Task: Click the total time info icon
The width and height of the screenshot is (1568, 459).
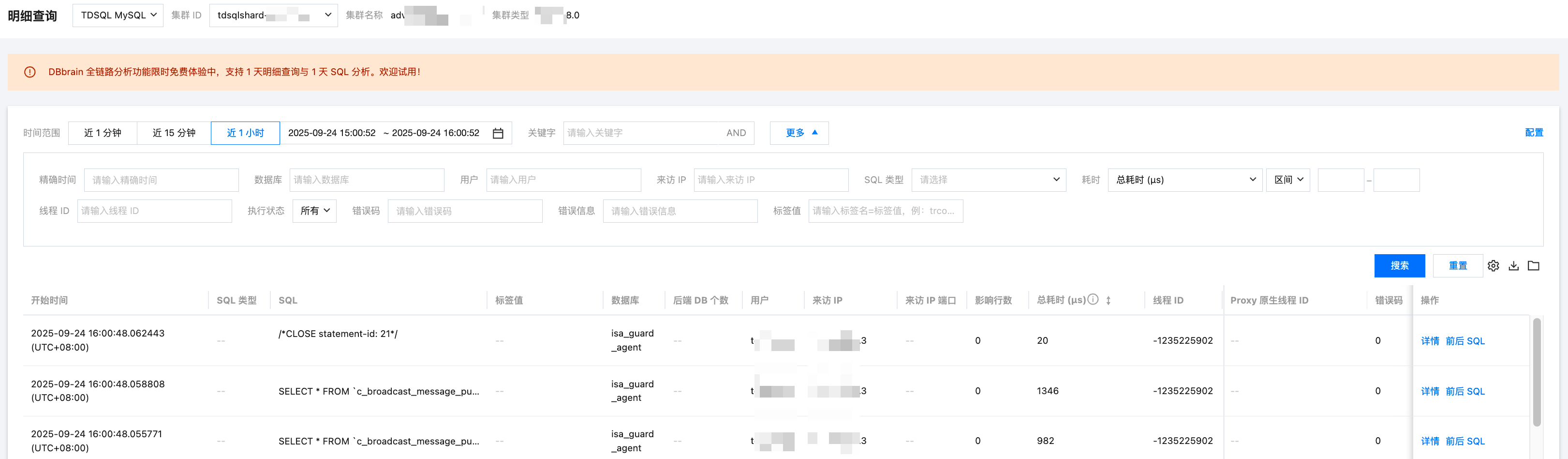Action: (x=1093, y=299)
